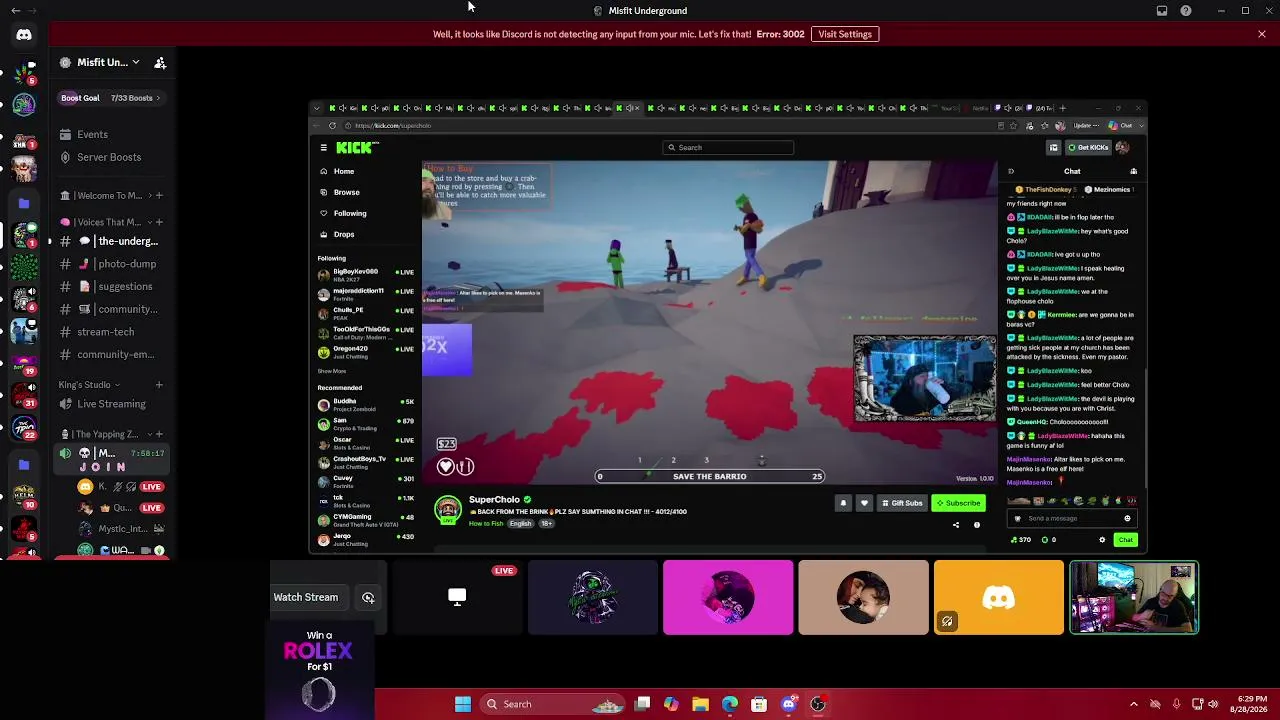Open Buddha recommended channel
Screen dimensions: 1280x720
click(365, 403)
